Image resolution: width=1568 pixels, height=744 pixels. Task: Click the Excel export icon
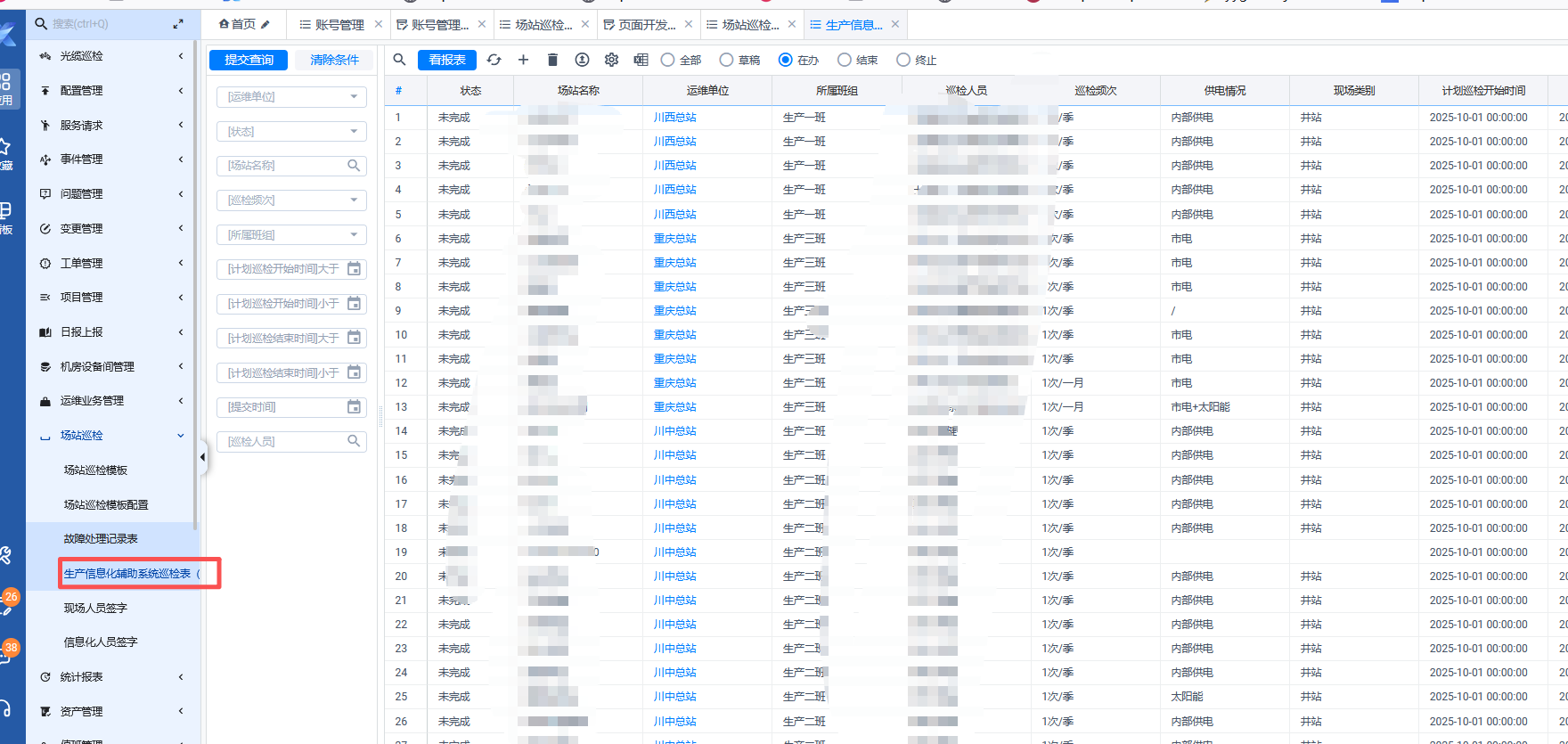tap(641, 60)
